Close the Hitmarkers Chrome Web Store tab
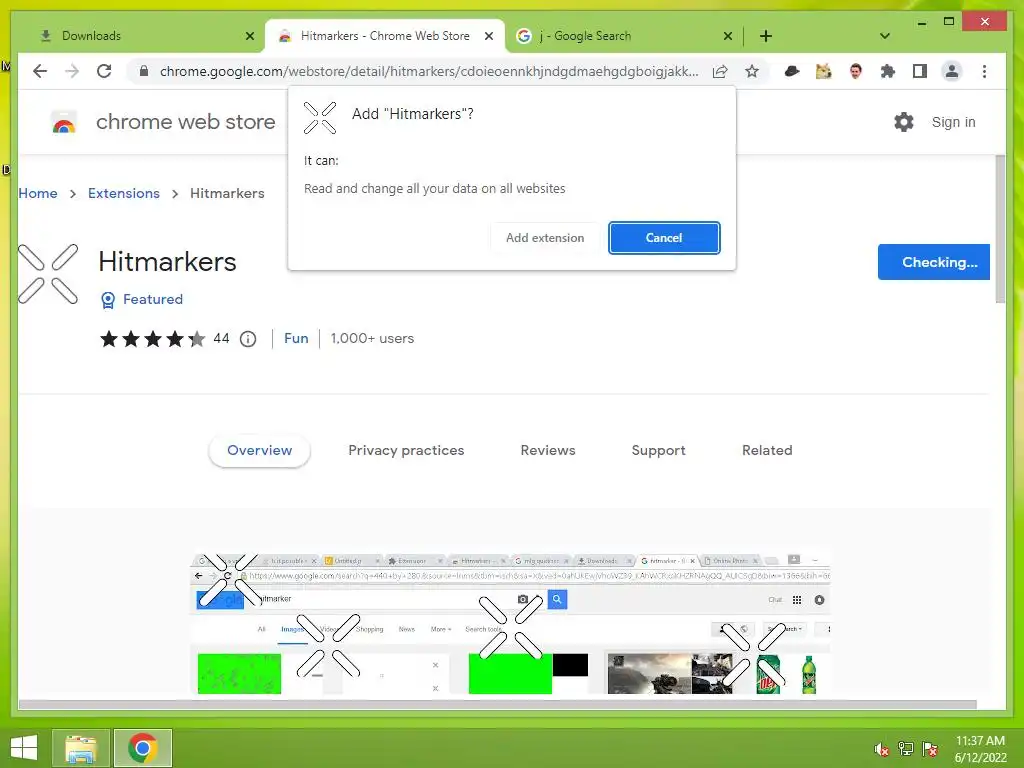1024x768 pixels. [x=488, y=36]
